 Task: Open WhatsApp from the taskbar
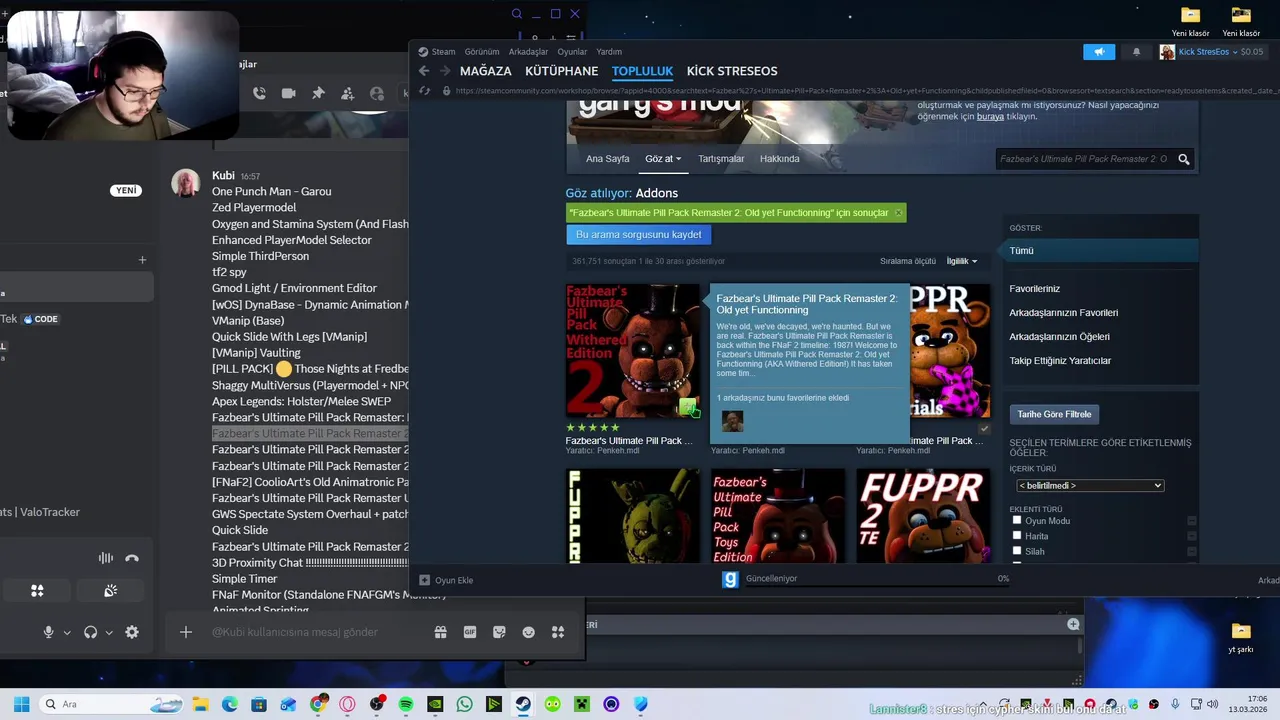pos(464,704)
